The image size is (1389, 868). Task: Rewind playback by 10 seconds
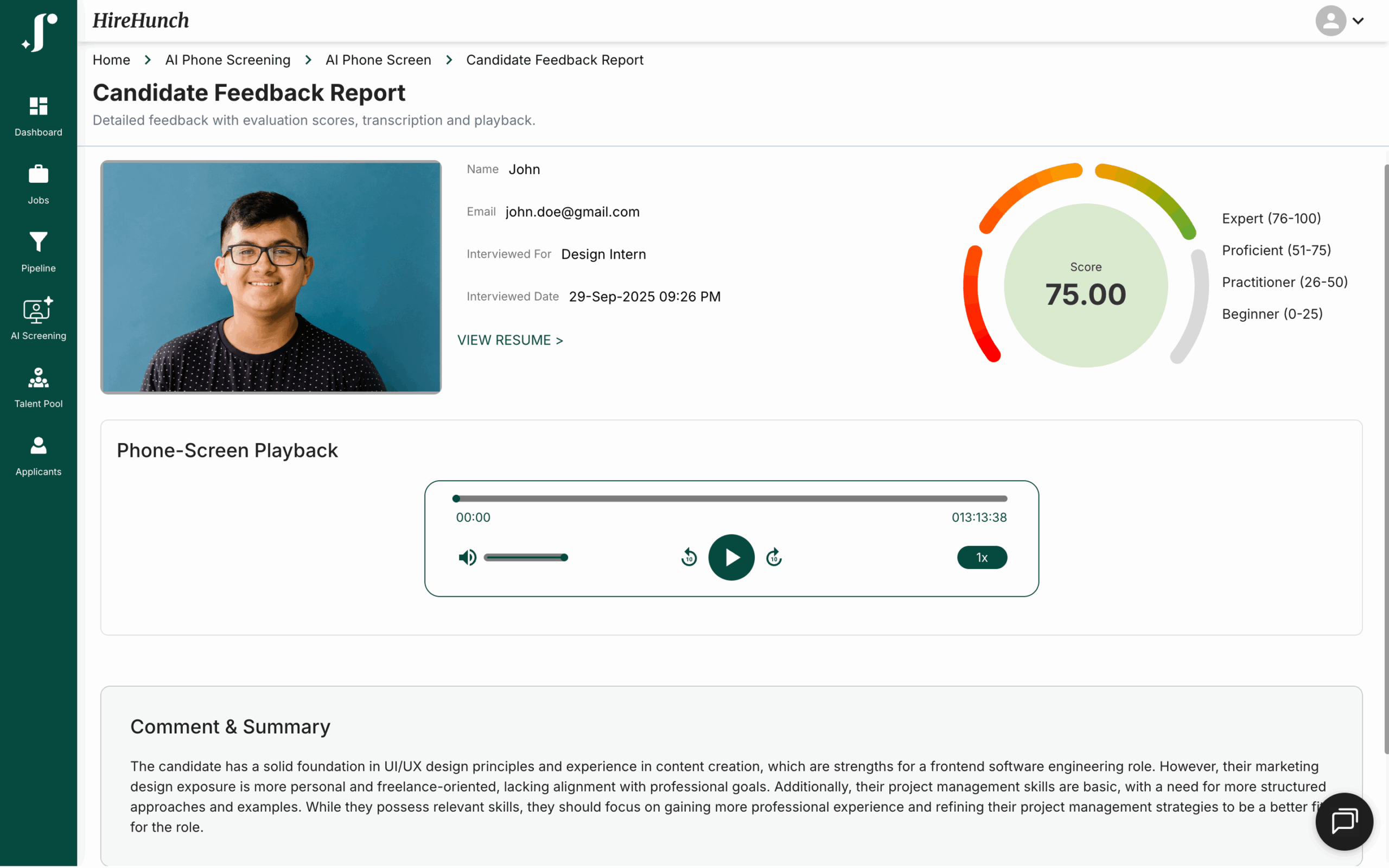(689, 558)
